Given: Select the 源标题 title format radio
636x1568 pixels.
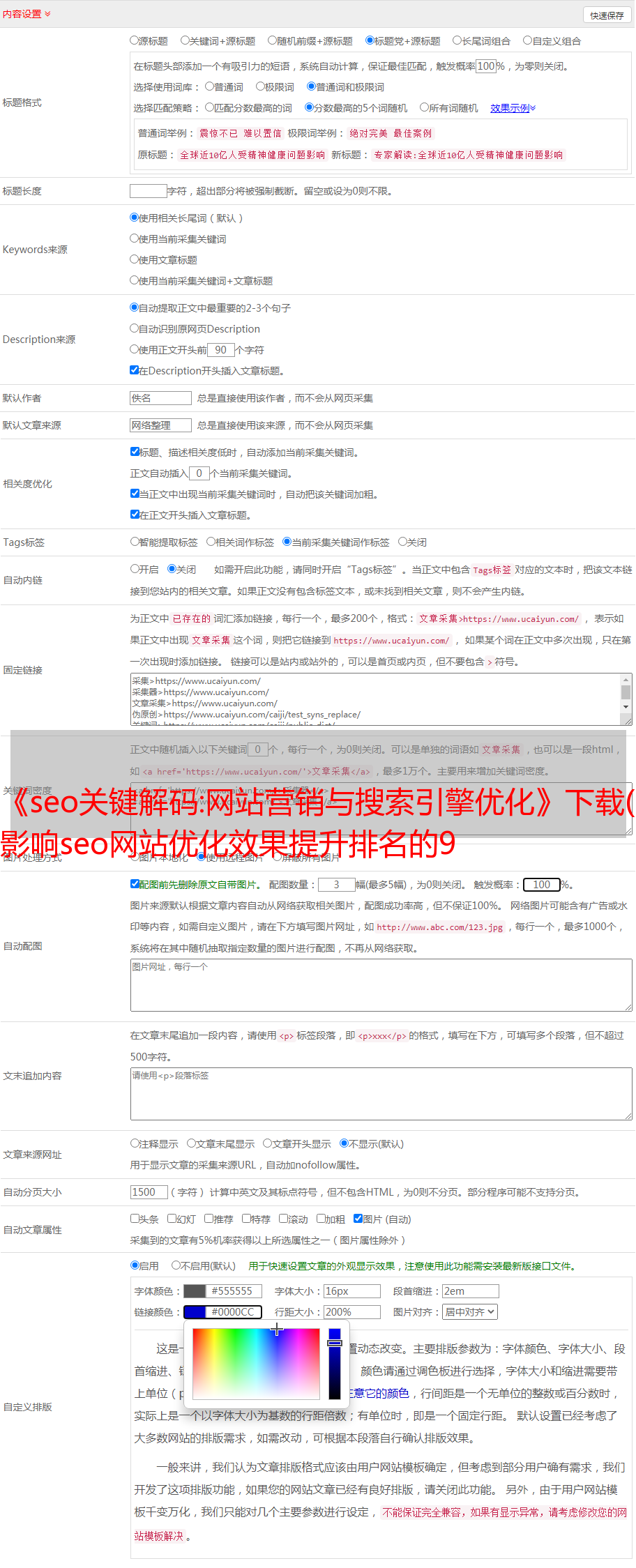Looking at the screenshot, I should click(135, 40).
